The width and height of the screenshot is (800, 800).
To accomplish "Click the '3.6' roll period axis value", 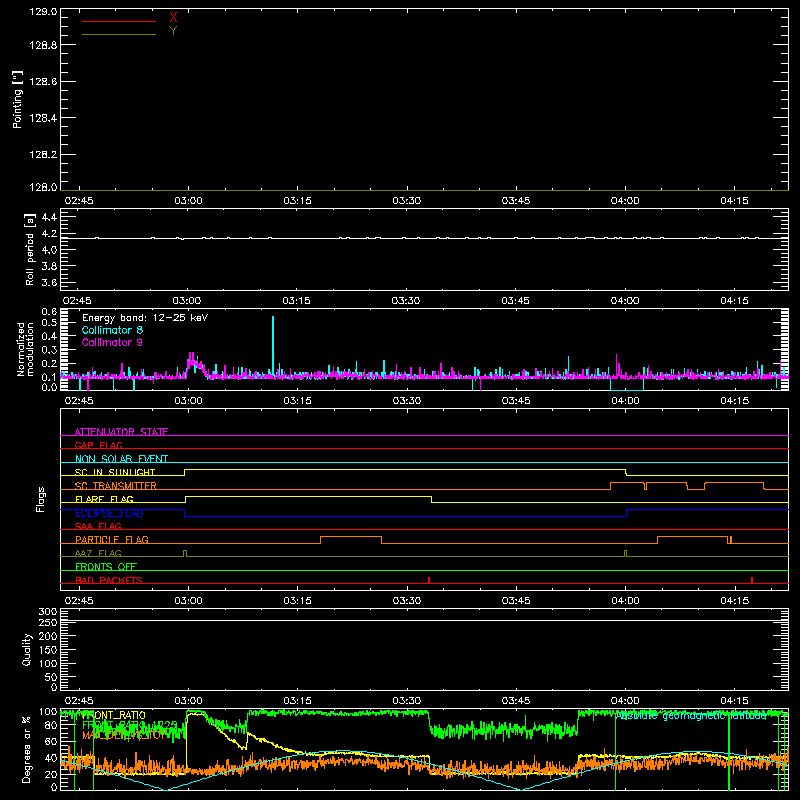I will click(x=49, y=282).
